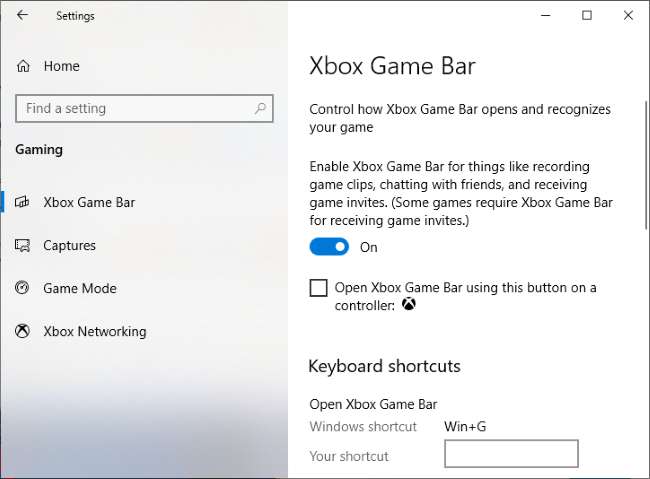Image resolution: width=650 pixels, height=479 pixels.
Task: Select the Game Mode label
Action: coord(80,288)
